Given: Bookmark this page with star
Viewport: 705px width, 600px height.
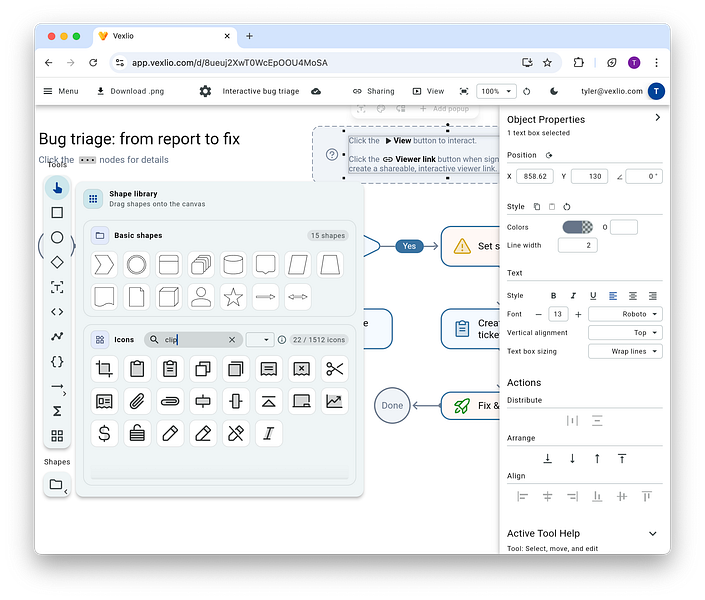Looking at the screenshot, I should [x=547, y=63].
